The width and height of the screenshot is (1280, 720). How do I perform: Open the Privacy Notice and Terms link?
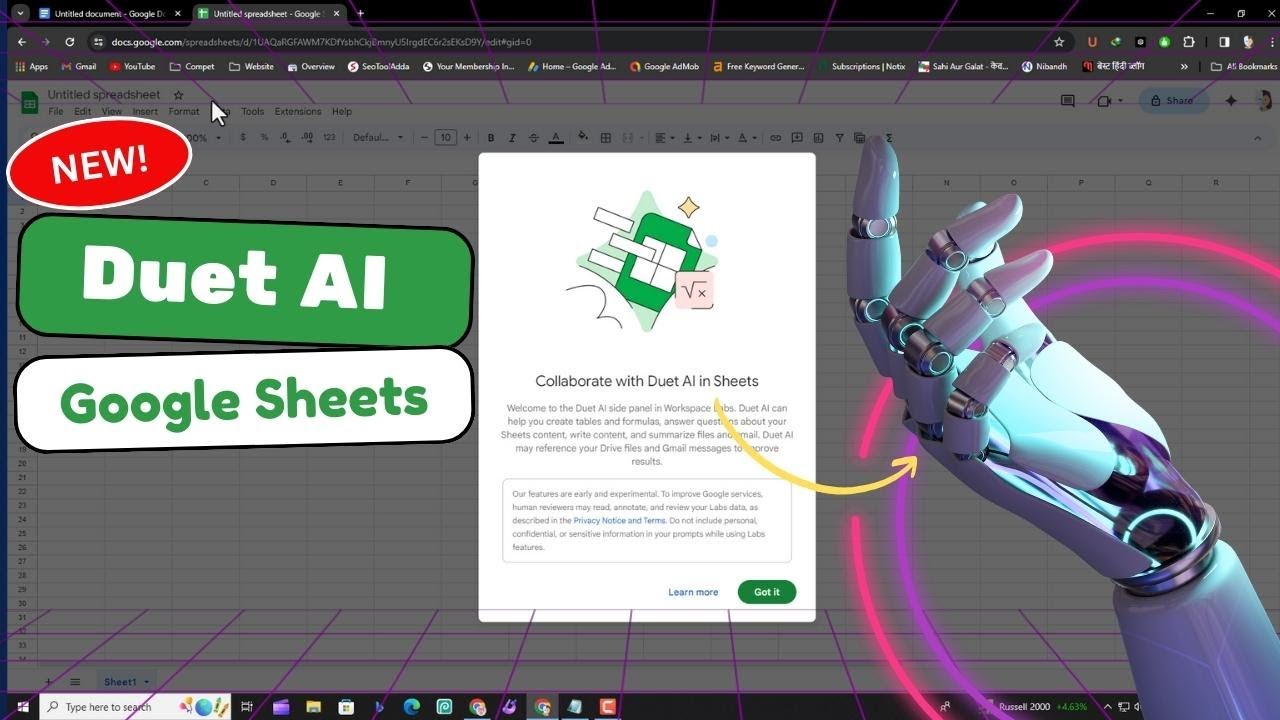click(619, 521)
